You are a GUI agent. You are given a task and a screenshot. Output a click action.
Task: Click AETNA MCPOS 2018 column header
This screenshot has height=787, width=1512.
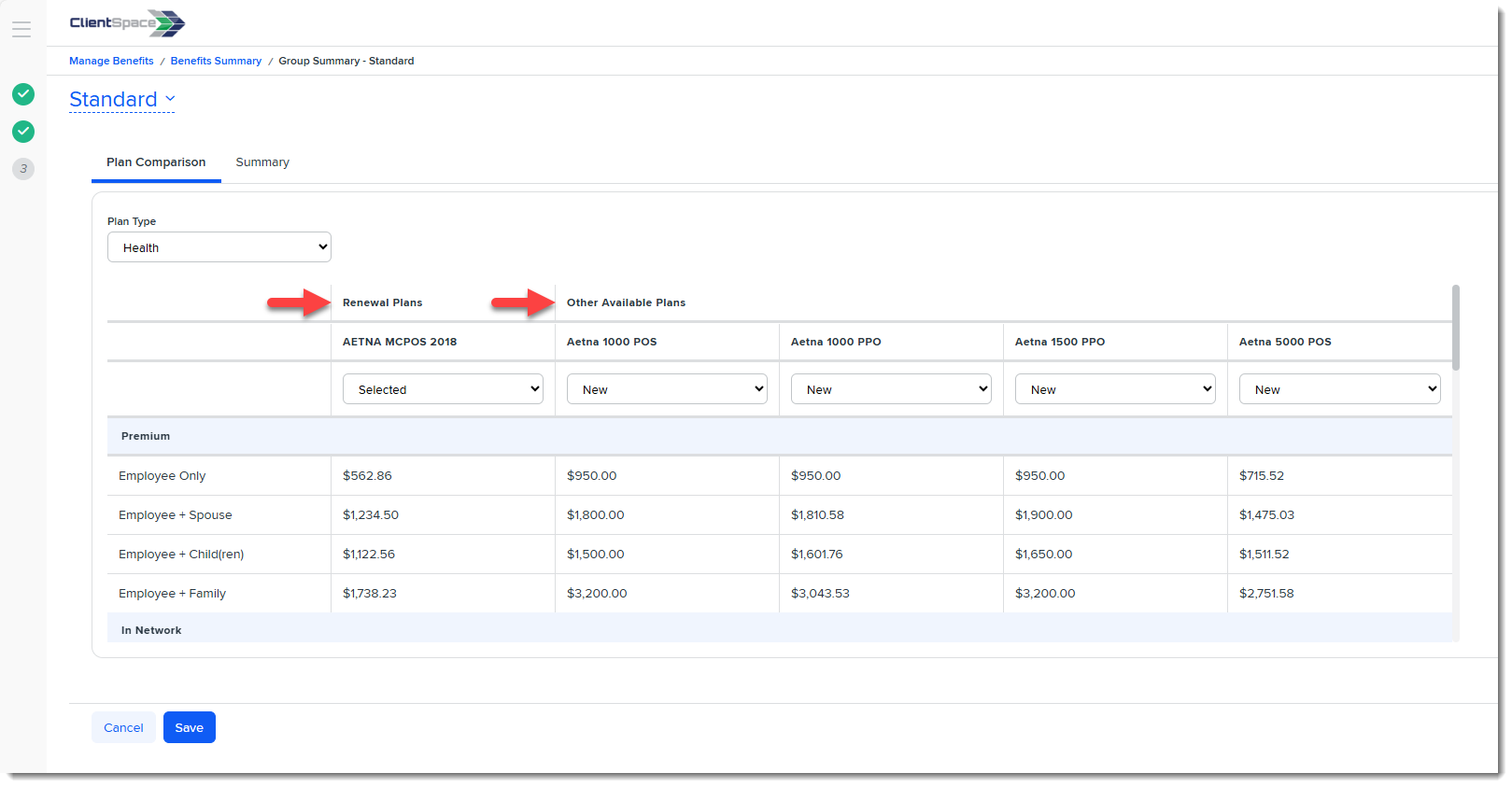coord(400,342)
